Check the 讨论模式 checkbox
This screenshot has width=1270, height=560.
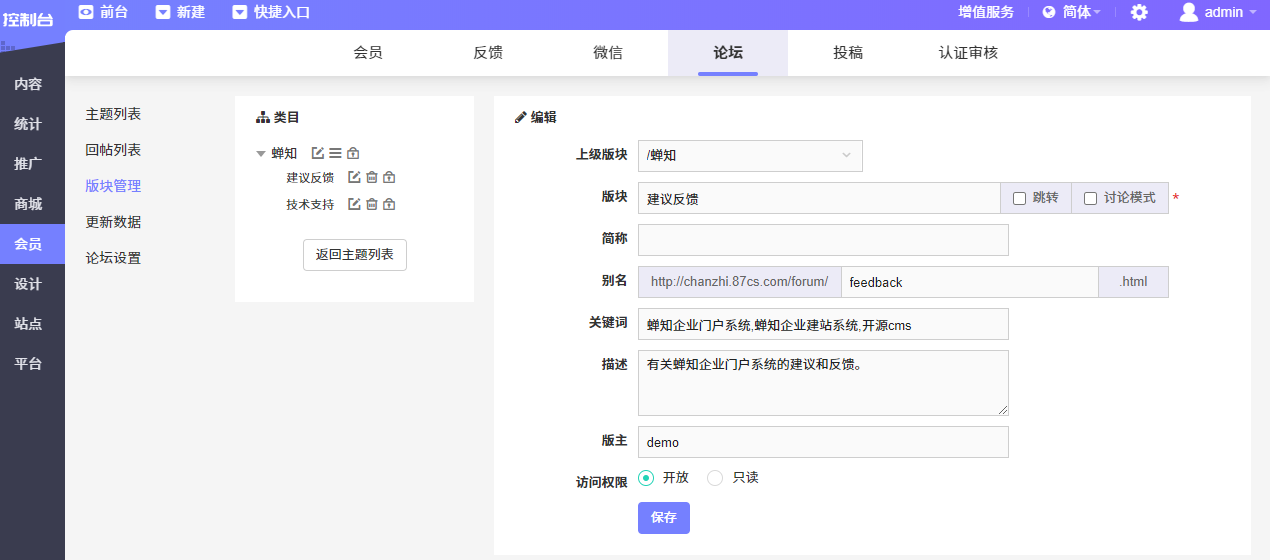pyautogui.click(x=1091, y=198)
